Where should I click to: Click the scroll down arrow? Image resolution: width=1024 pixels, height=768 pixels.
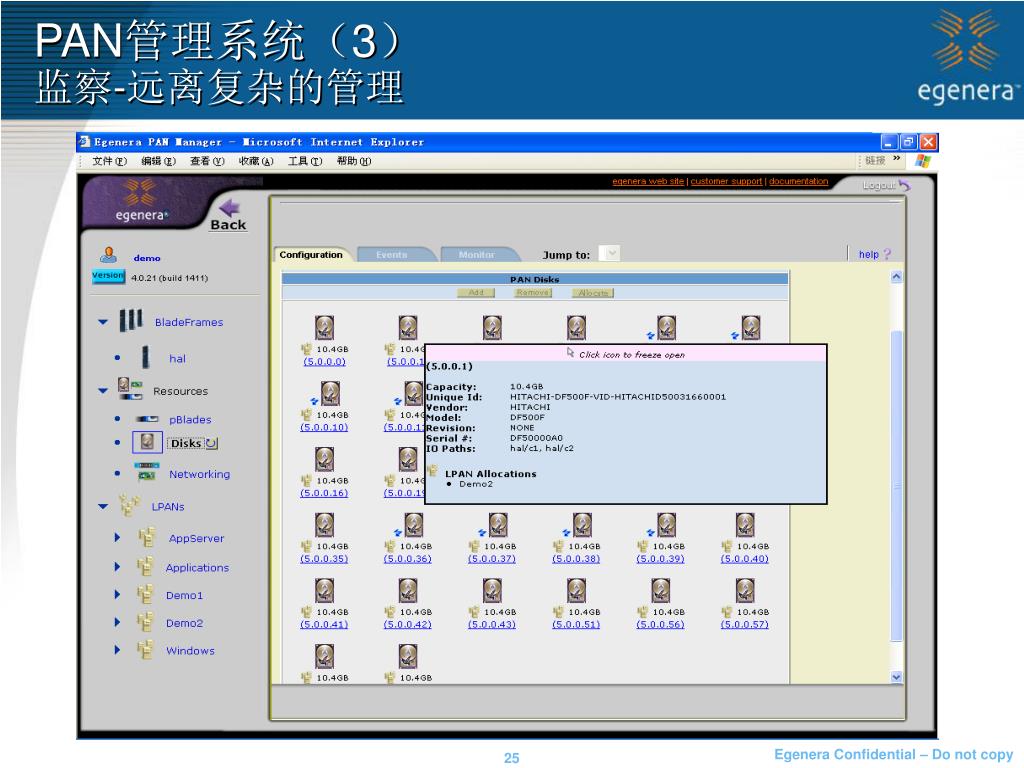(896, 677)
